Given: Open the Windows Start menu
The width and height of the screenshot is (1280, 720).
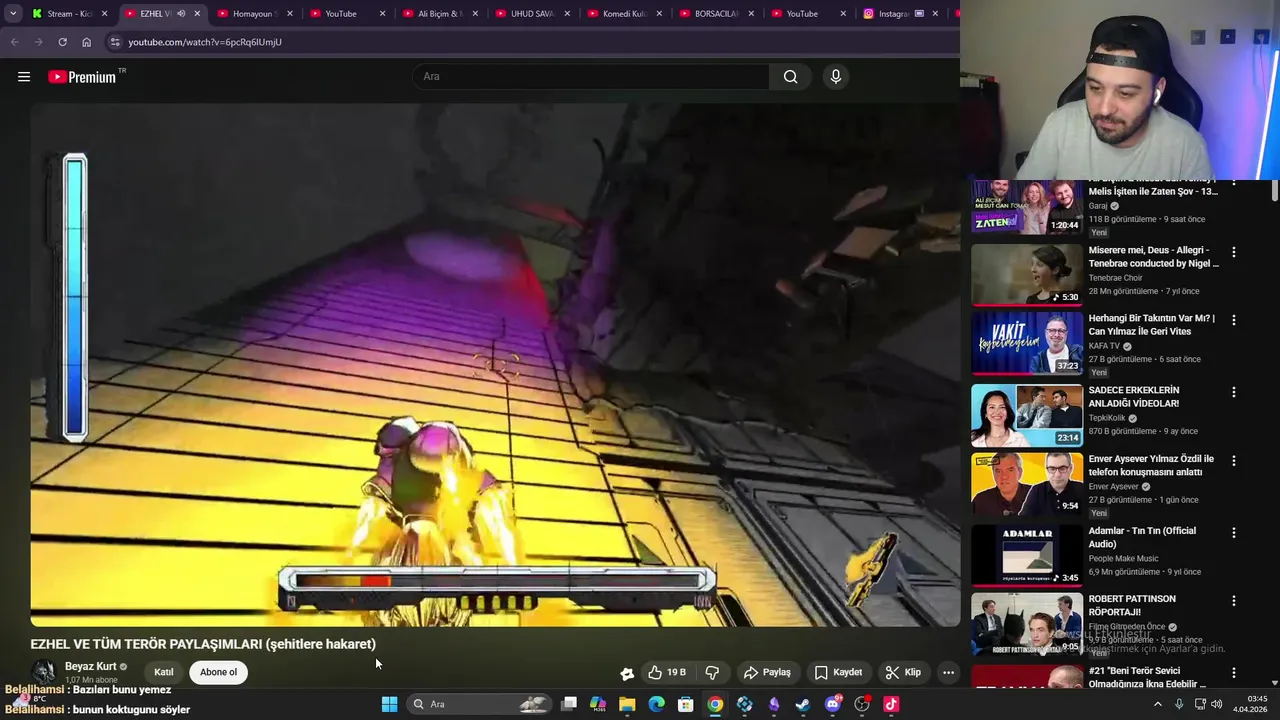Looking at the screenshot, I should coord(389,704).
